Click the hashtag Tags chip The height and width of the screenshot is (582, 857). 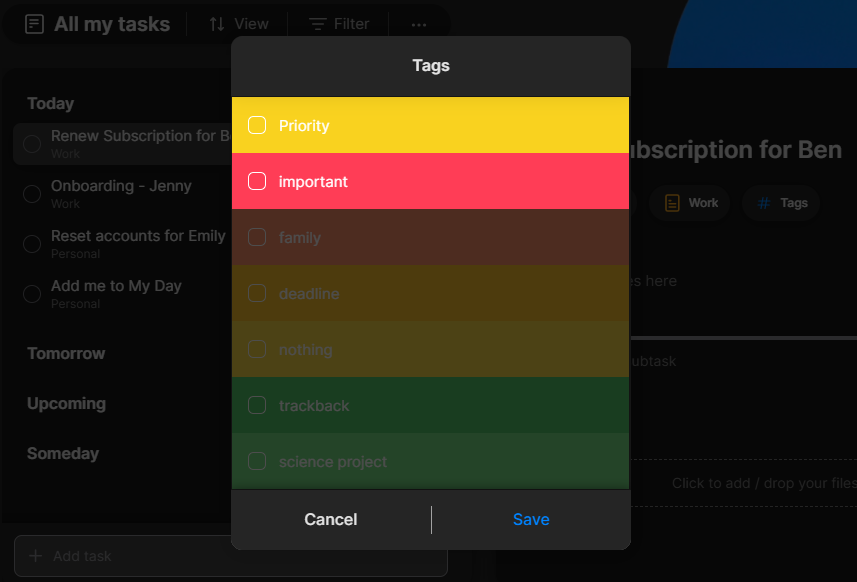coord(783,203)
